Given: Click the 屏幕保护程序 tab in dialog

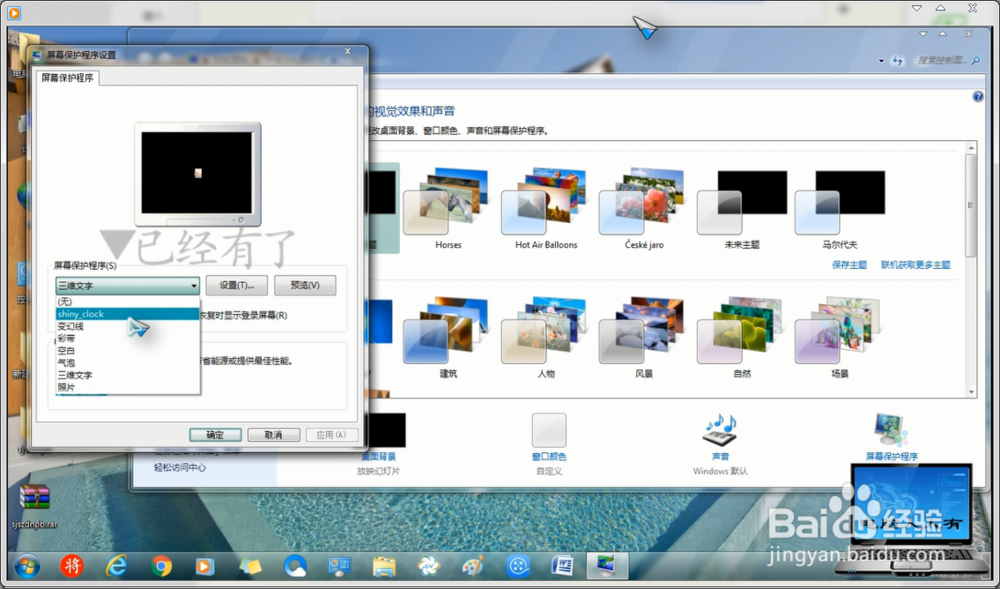Looking at the screenshot, I should 67,78.
